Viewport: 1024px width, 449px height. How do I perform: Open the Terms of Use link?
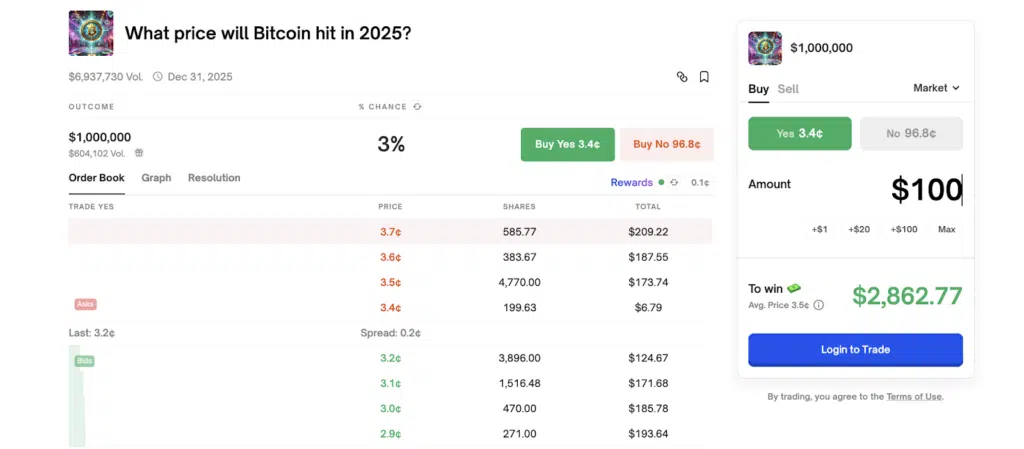point(914,397)
